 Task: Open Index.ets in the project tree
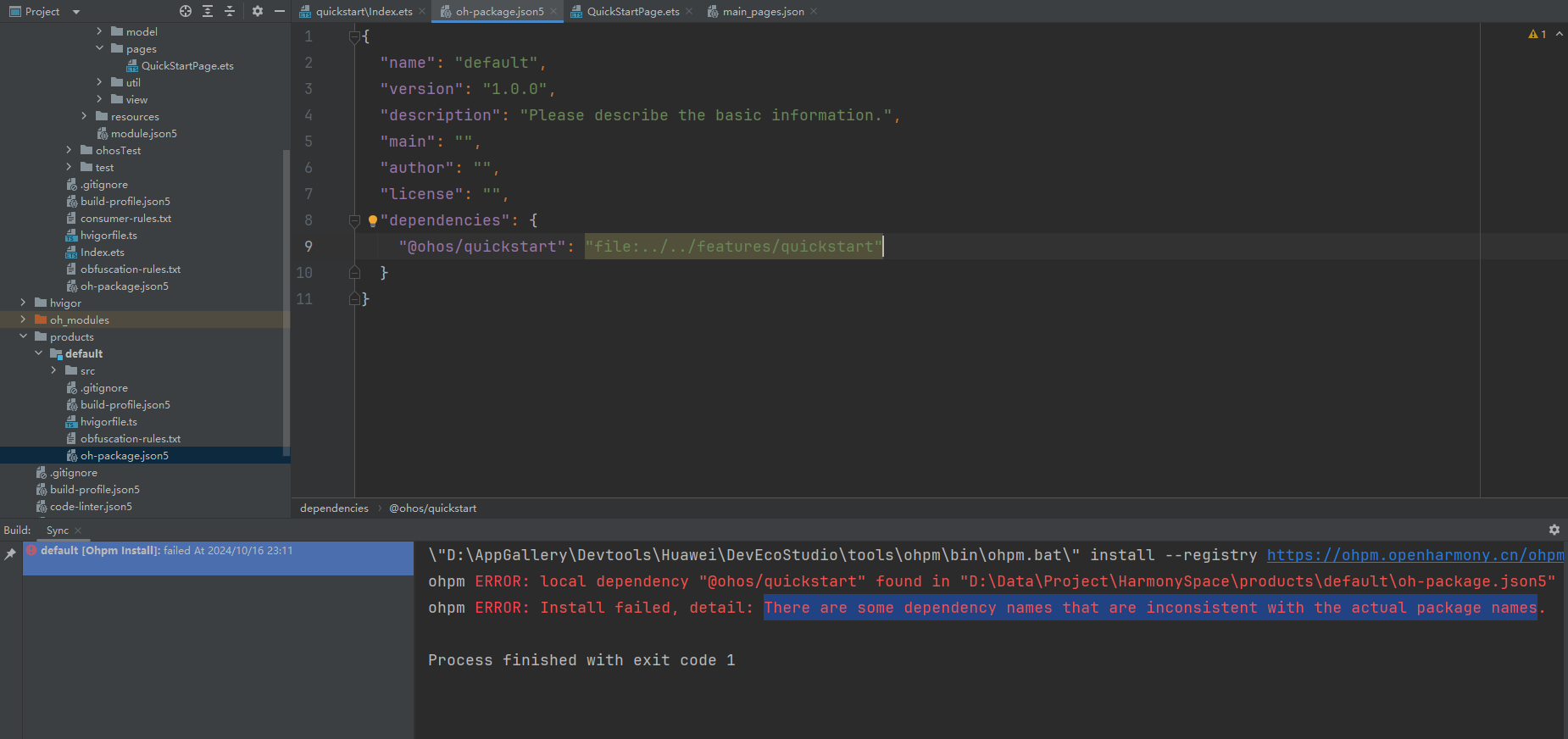[x=103, y=252]
